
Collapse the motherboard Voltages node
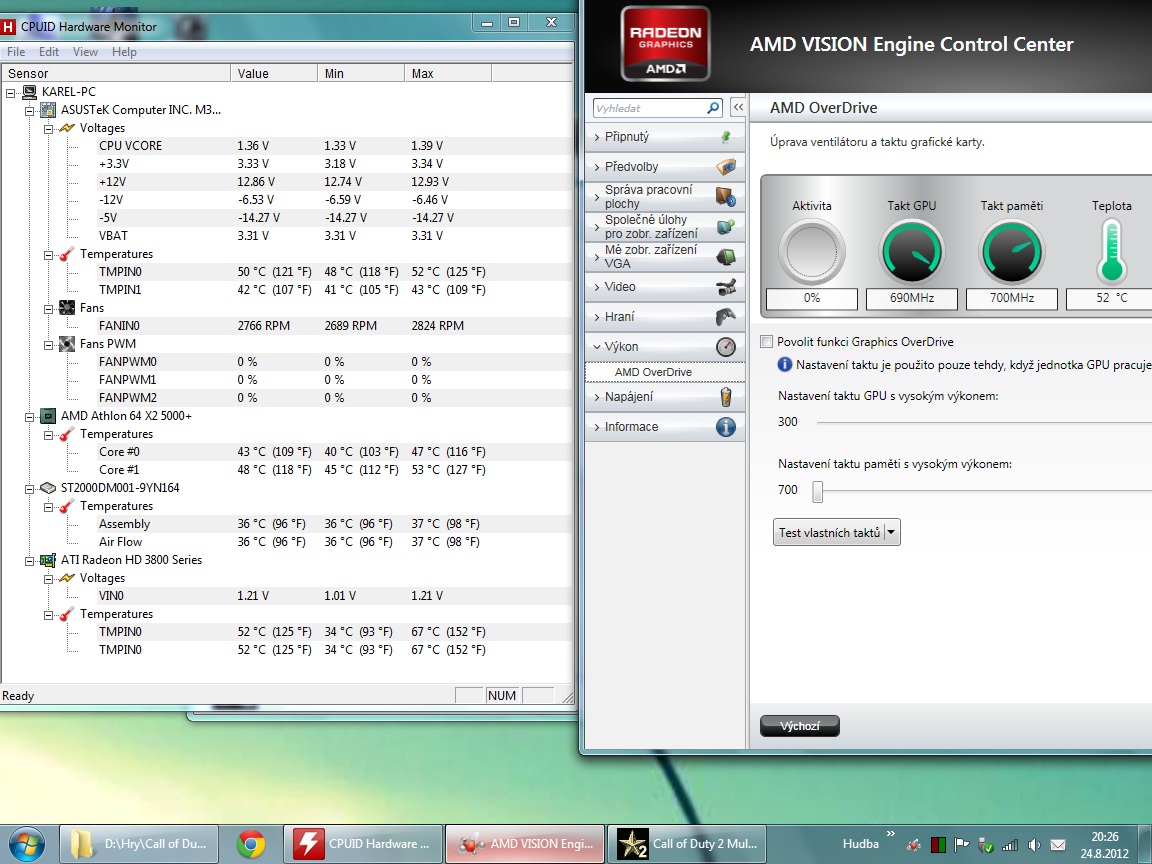click(48, 129)
